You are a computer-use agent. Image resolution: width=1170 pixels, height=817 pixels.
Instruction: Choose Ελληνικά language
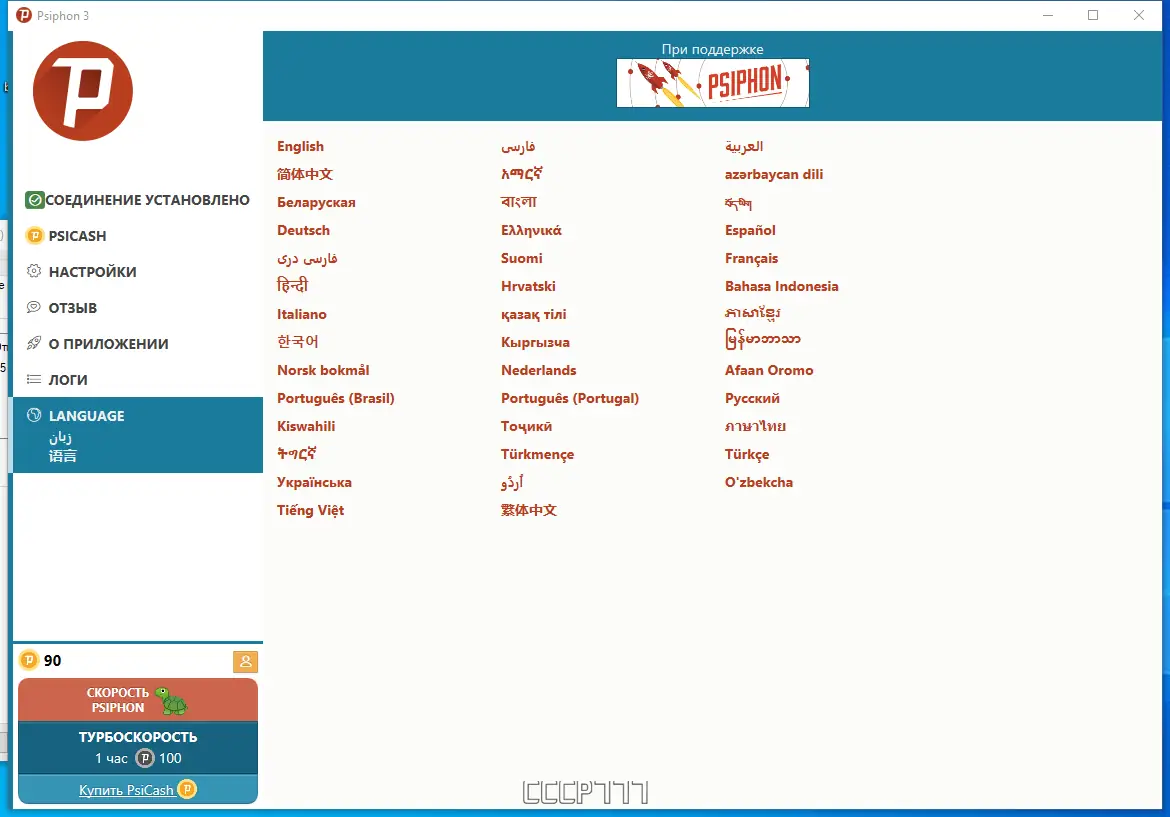[x=531, y=230]
